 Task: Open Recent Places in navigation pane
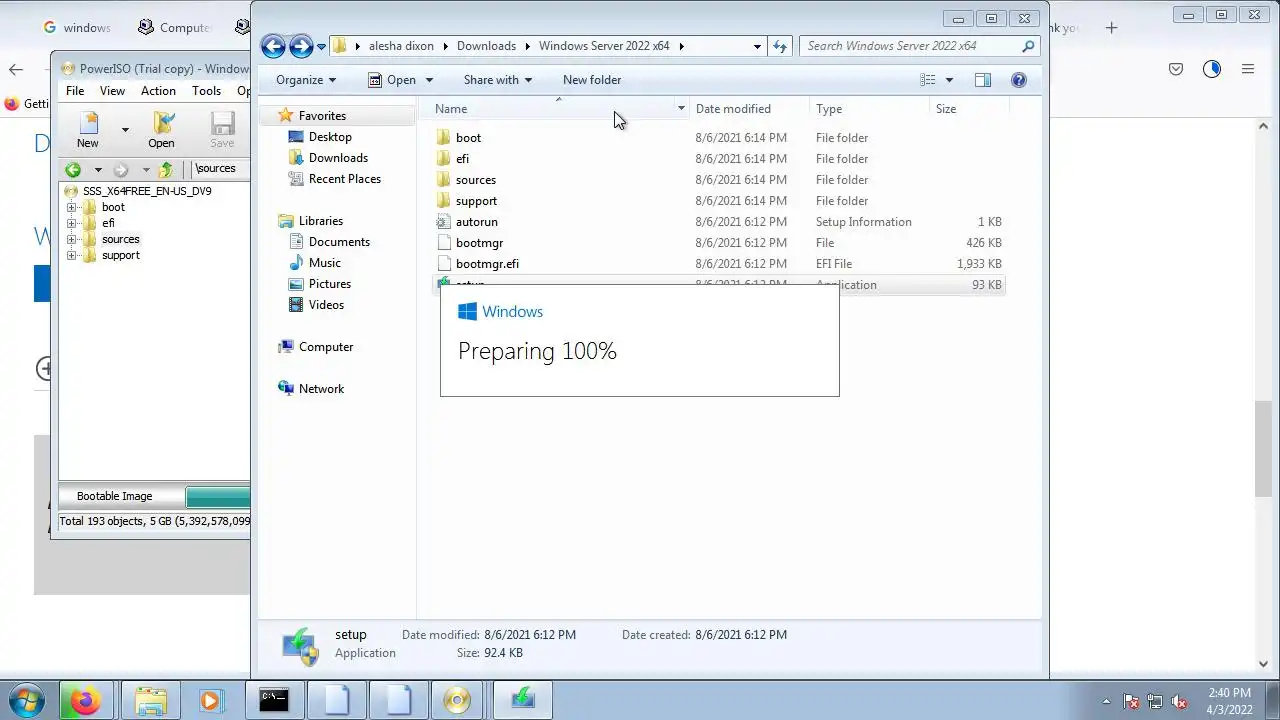pyautogui.click(x=344, y=179)
